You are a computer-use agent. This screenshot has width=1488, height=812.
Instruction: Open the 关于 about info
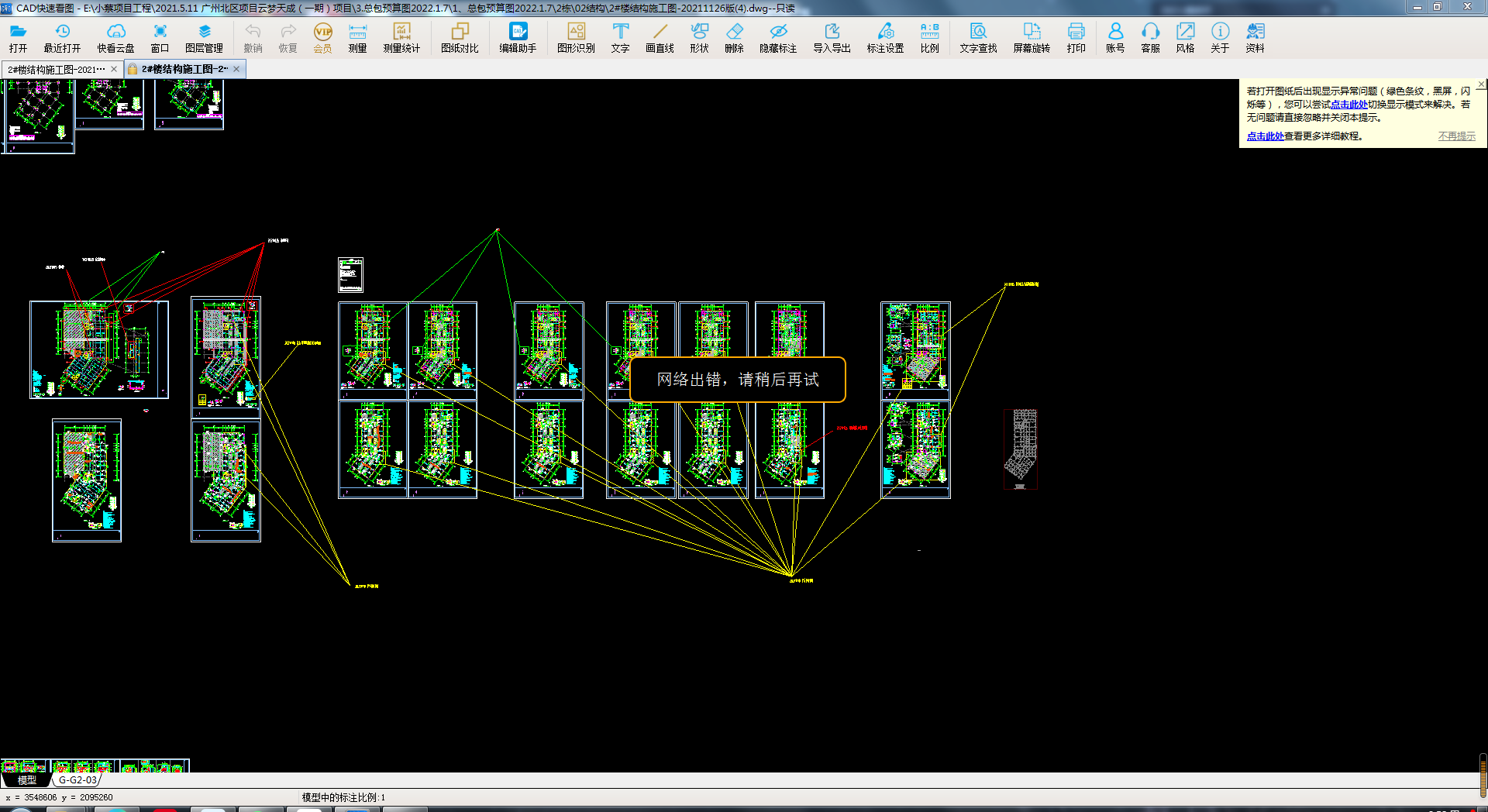[x=1220, y=37]
